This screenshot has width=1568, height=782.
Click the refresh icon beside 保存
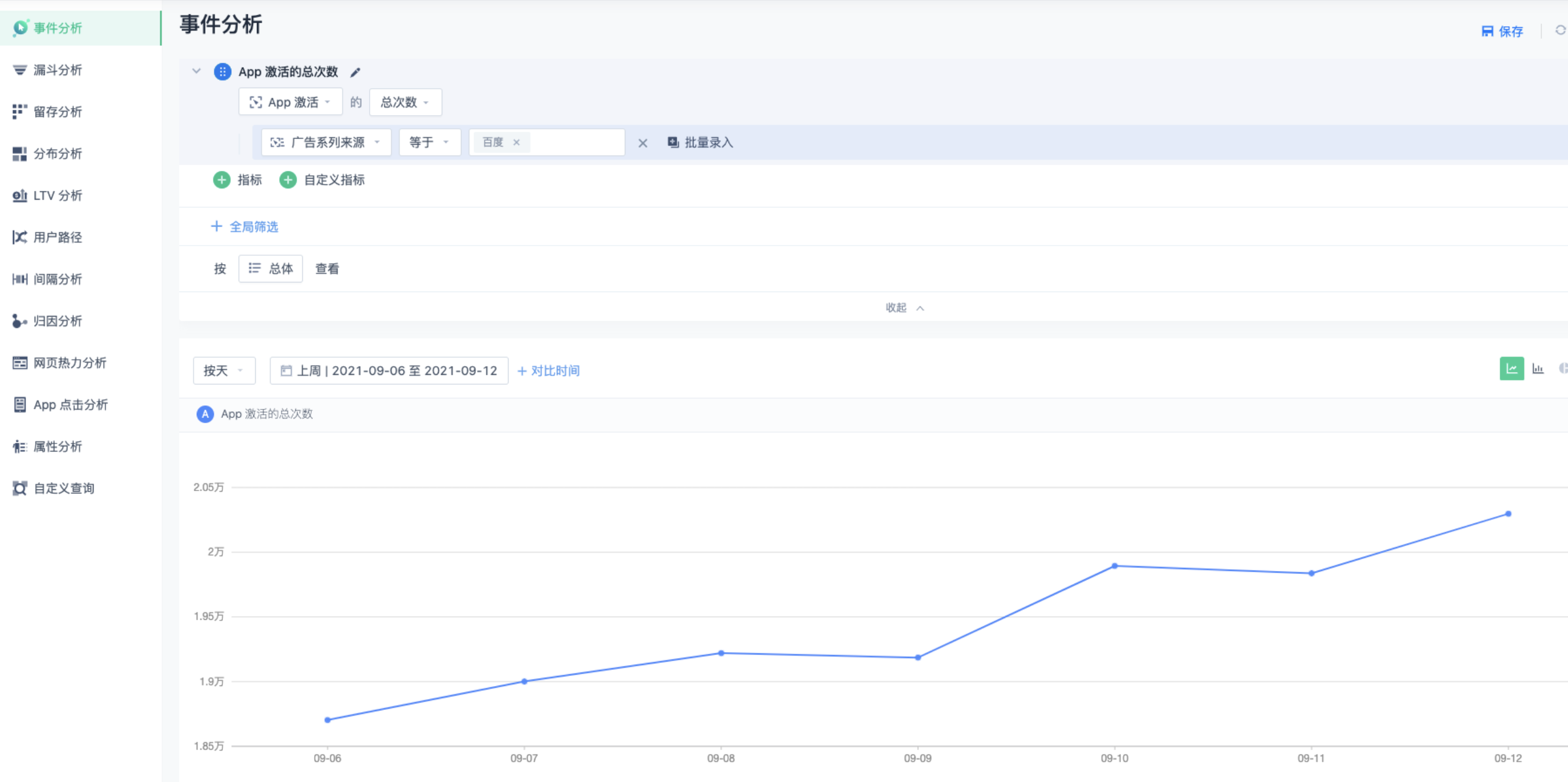click(1560, 30)
